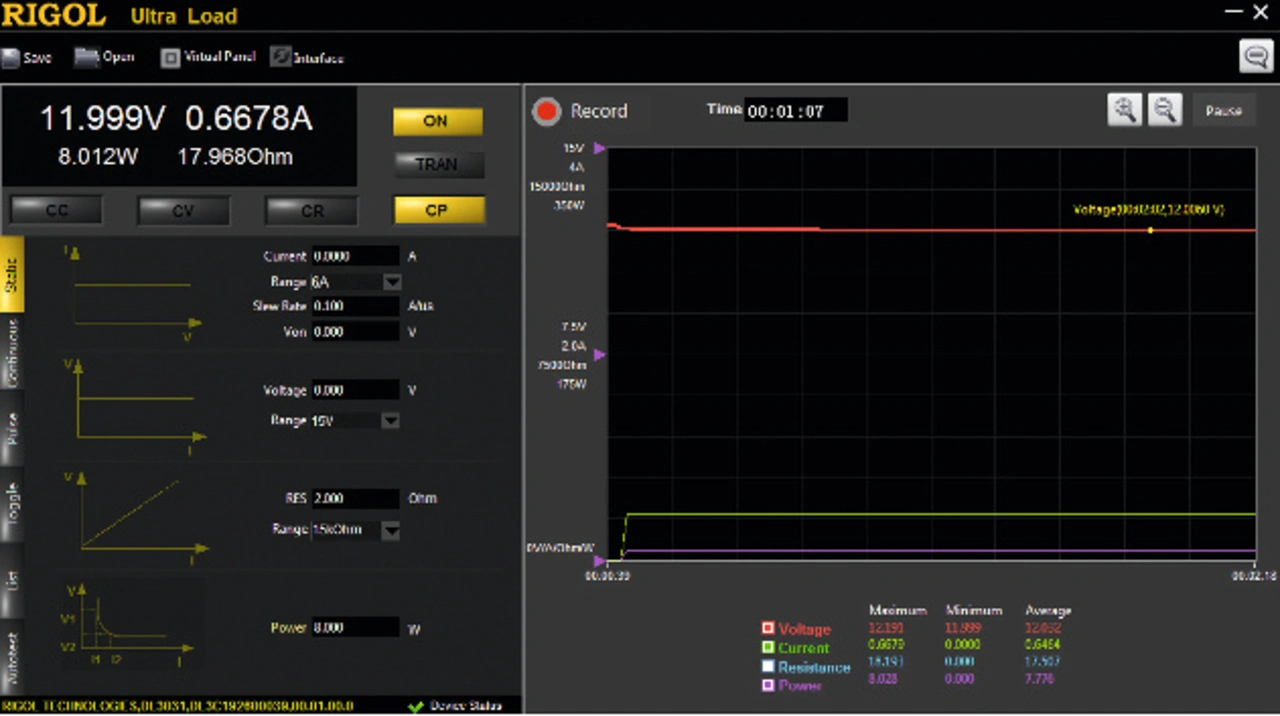The width and height of the screenshot is (1280, 716).
Task: Click the Voltage legend label
Action: pos(805,629)
